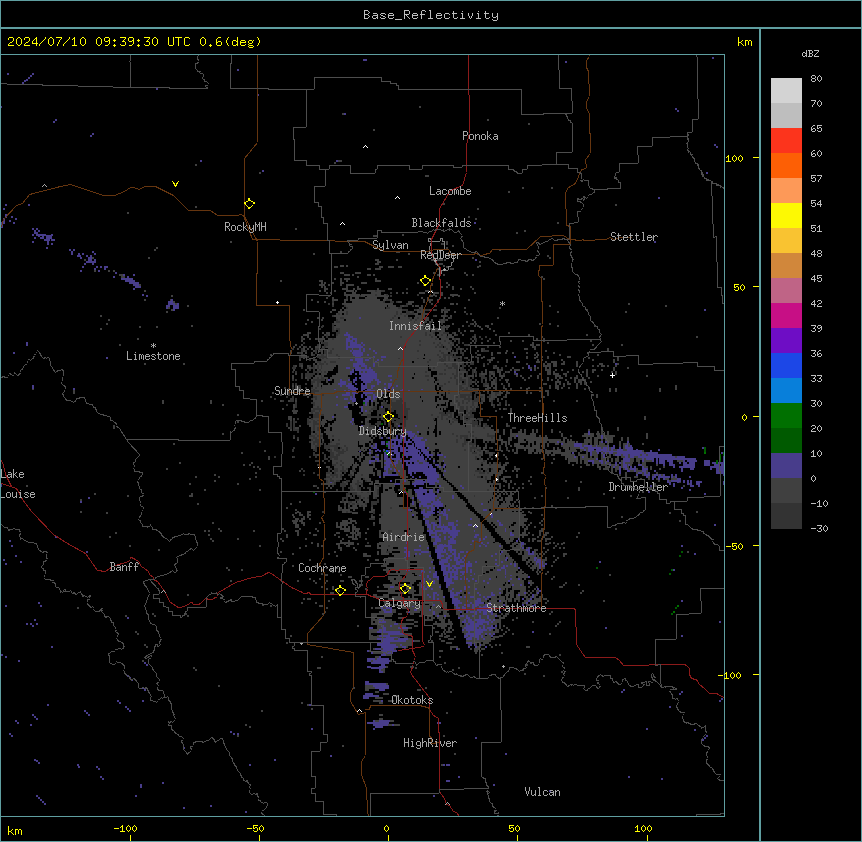Select the Cochrane label
The image size is (862, 842).
(x=322, y=568)
